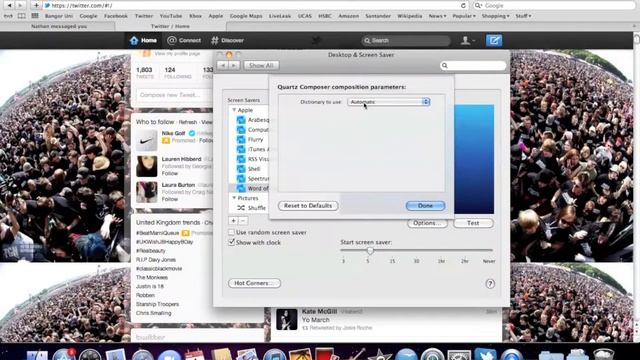Enable Use random screen saver
The height and width of the screenshot is (360, 640).
[x=231, y=232]
